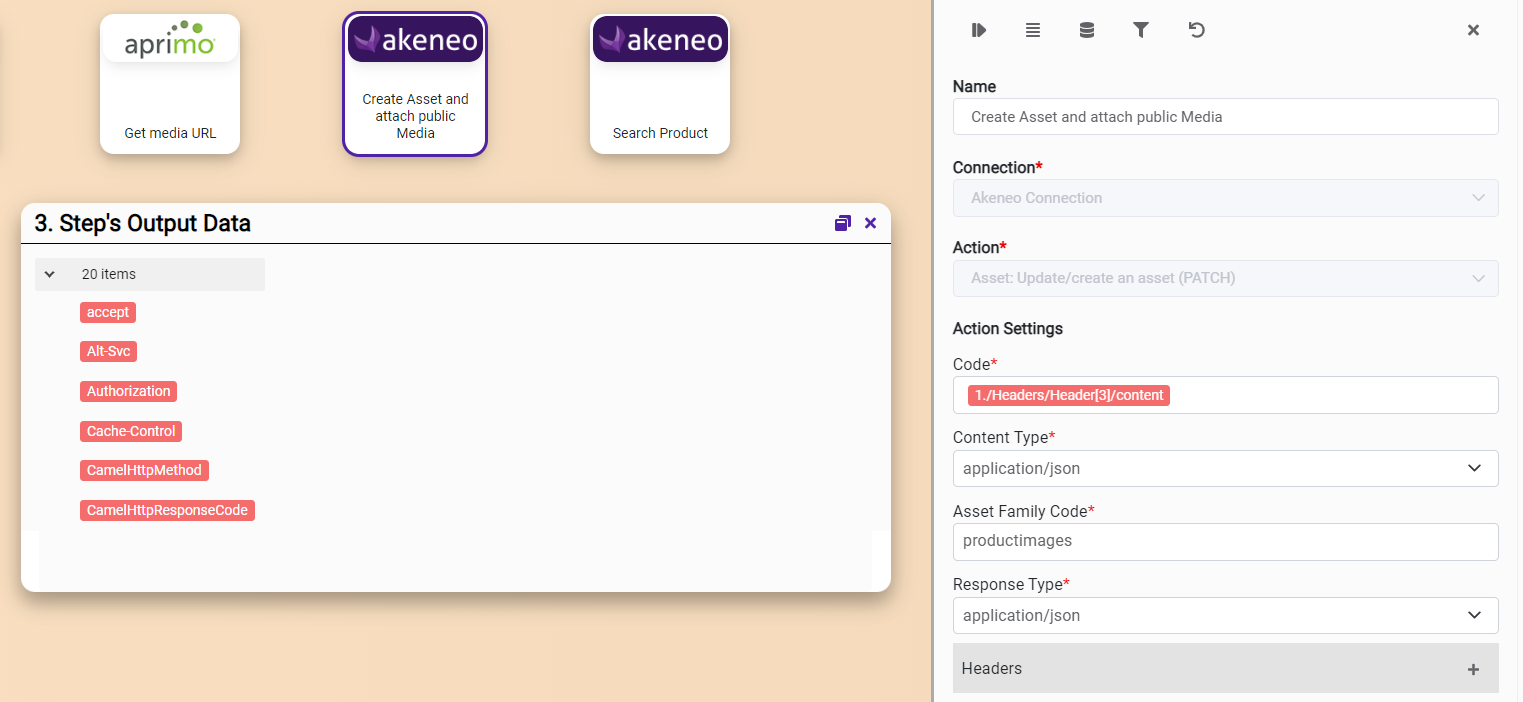
Task: Click the undo reset arrow icon
Action: (x=1196, y=30)
